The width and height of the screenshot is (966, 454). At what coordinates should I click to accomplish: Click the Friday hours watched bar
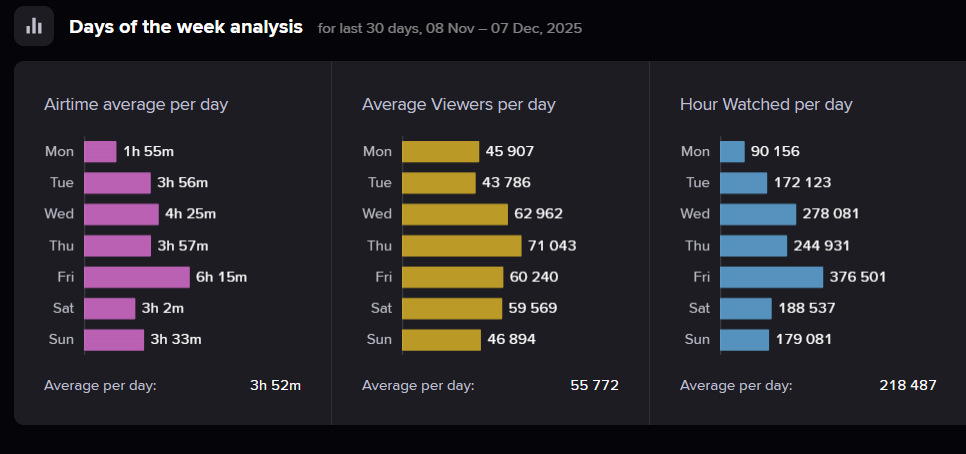(772, 277)
